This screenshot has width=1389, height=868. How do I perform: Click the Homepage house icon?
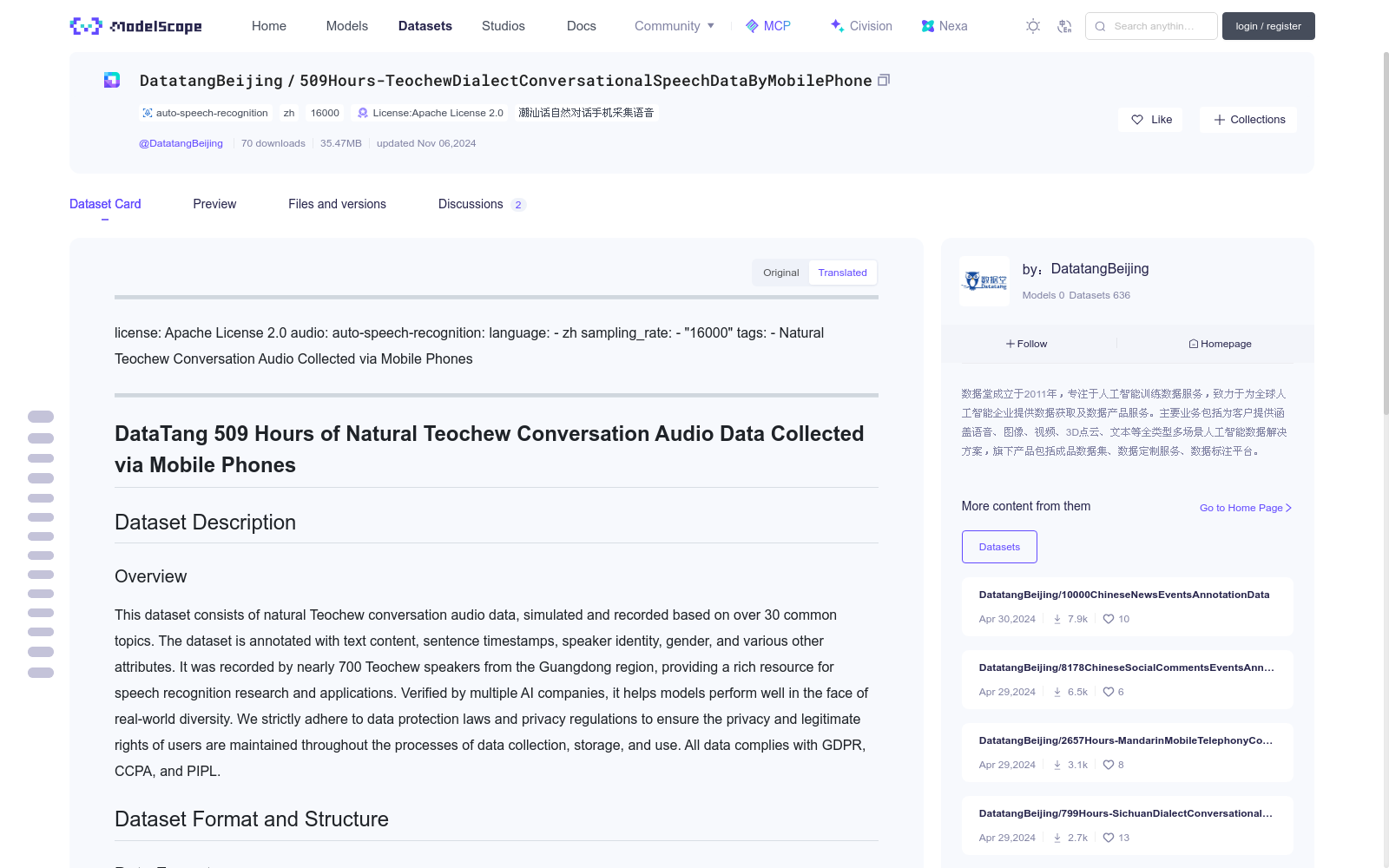click(x=1194, y=344)
